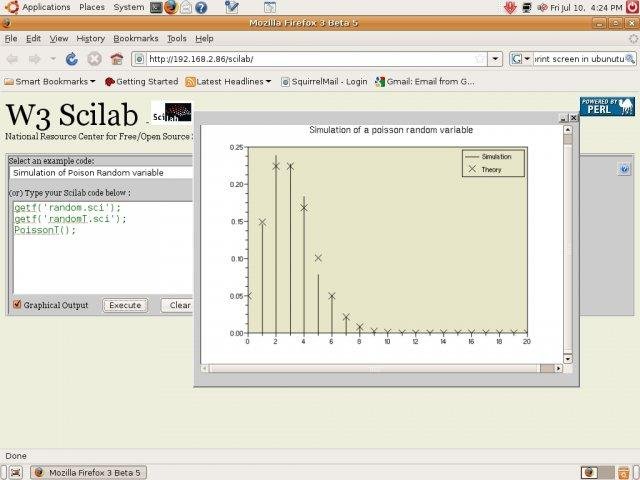This screenshot has height=480, width=640.
Task: Expand the Latest Headlines feed
Action: pos(229,82)
